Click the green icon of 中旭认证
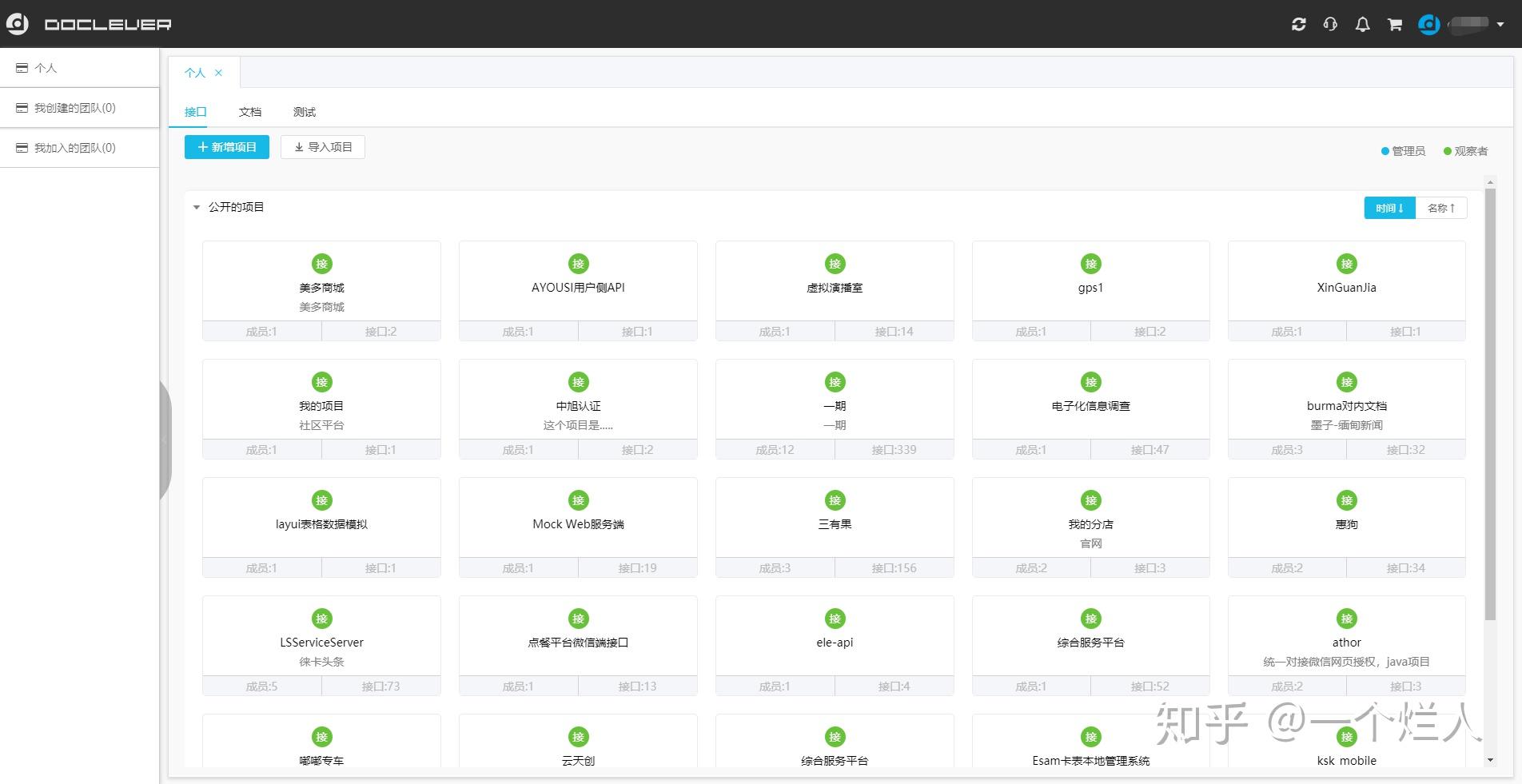Viewport: 1522px width, 784px height. [578, 382]
